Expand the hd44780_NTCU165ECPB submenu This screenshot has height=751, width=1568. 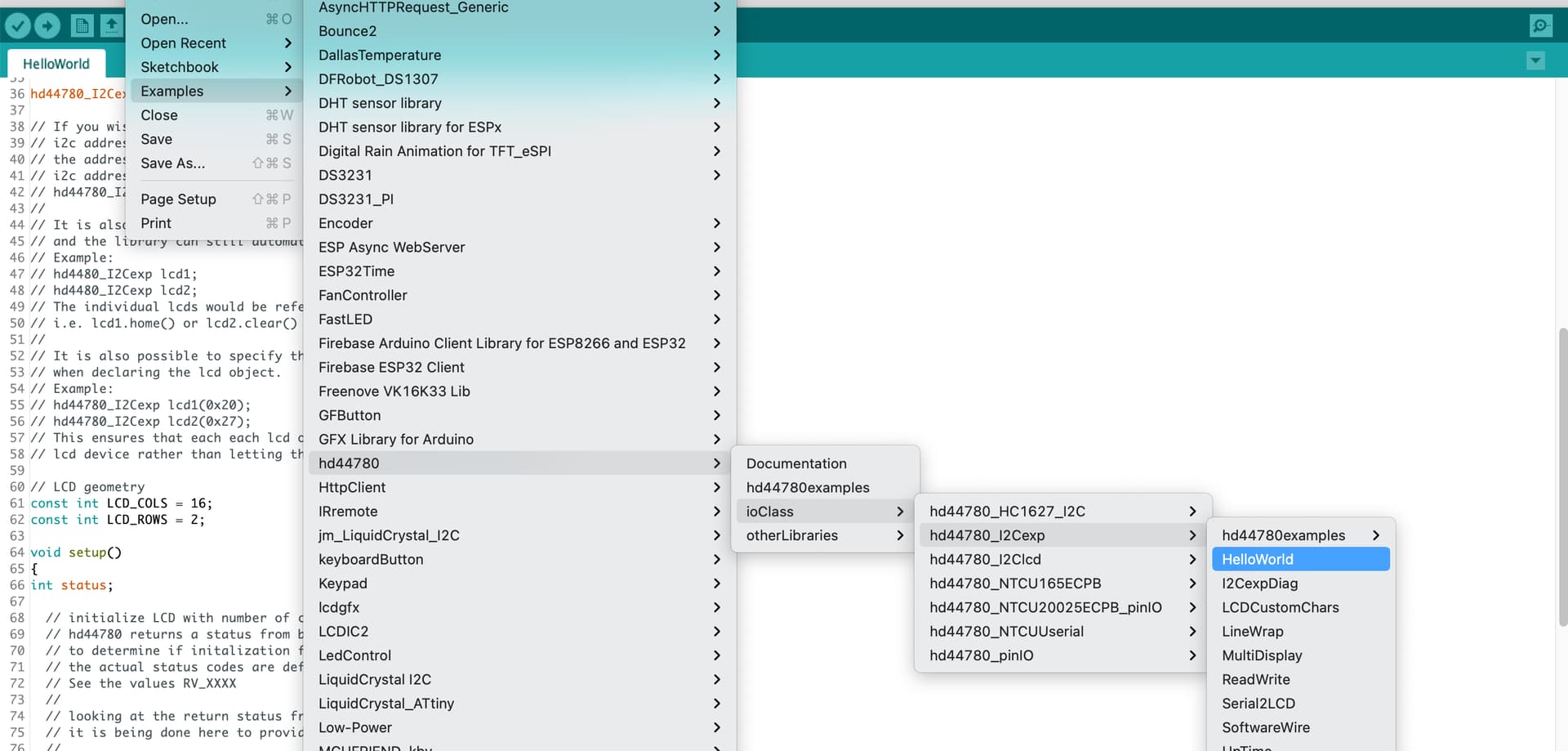tap(1063, 583)
